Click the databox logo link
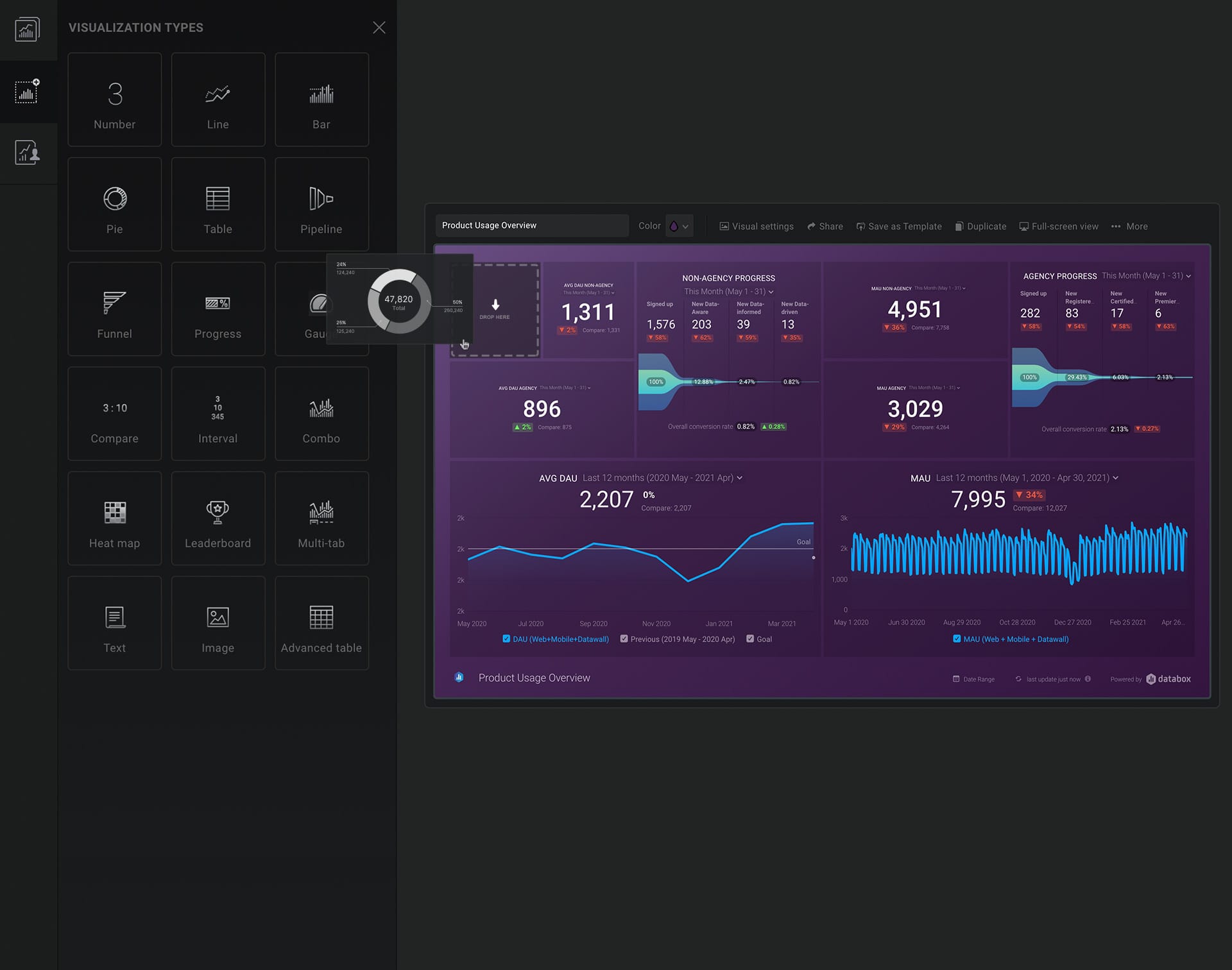 click(1168, 679)
